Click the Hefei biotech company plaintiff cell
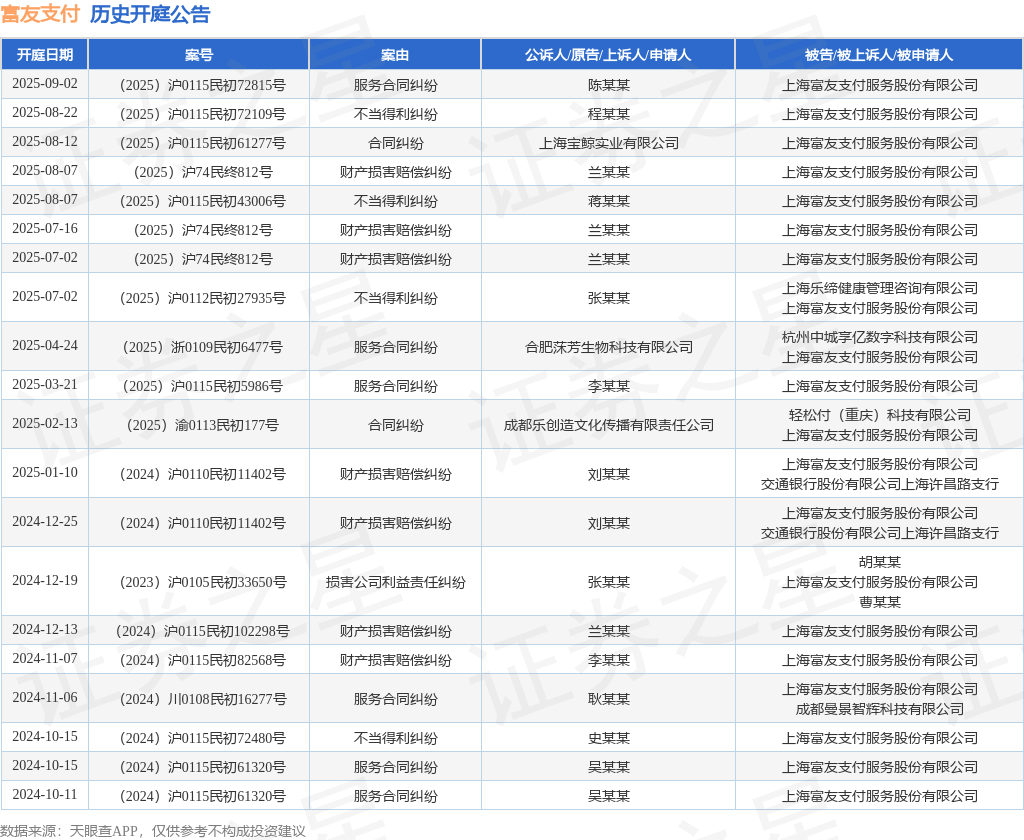 point(609,347)
